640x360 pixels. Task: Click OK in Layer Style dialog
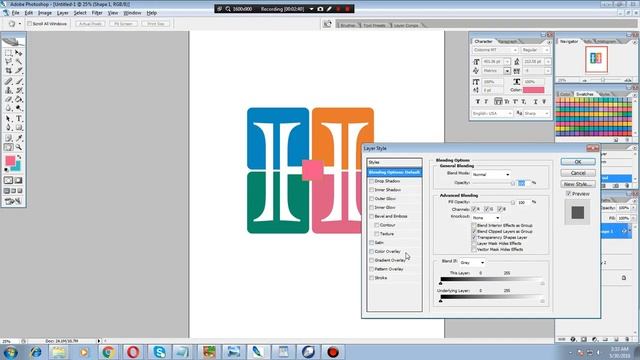(x=578, y=162)
